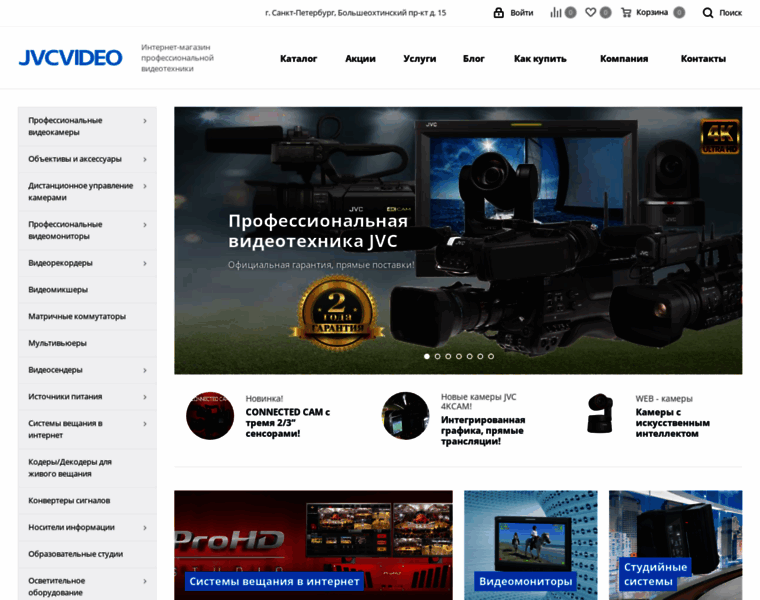Open the Матричные коммутаторы category link
This screenshot has height=600, width=760.
pyautogui.click(x=77, y=316)
